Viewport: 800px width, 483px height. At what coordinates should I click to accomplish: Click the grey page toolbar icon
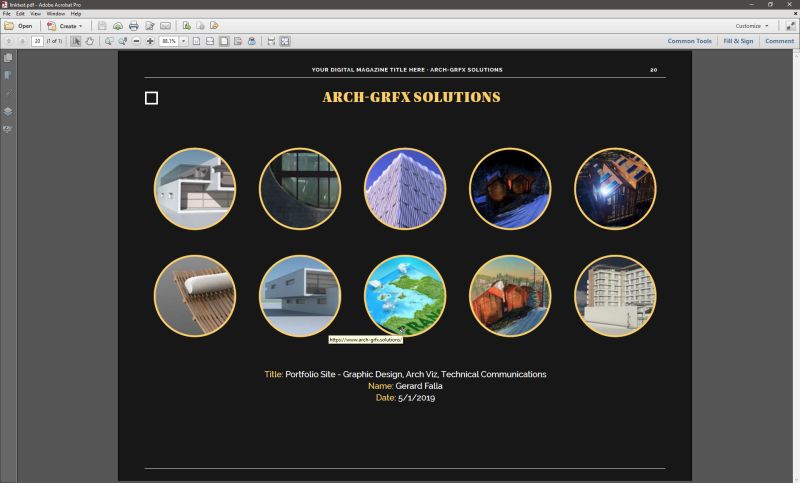pos(201,26)
